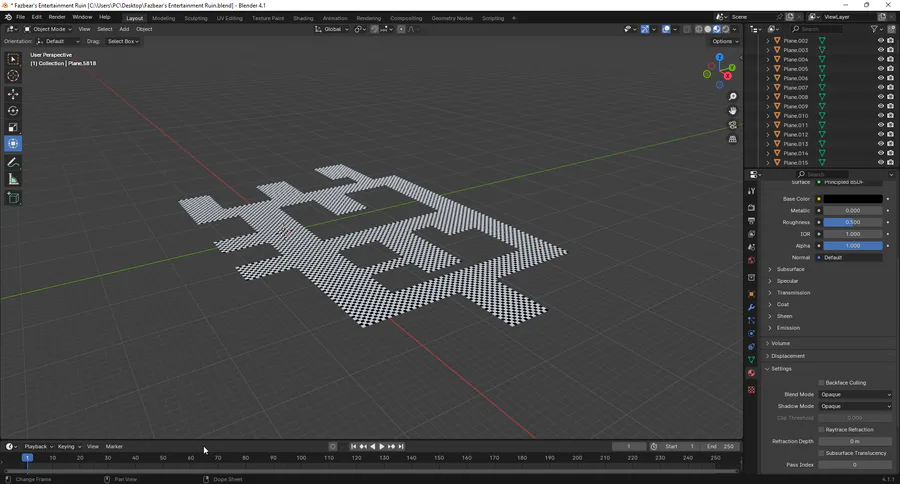Image resolution: width=900 pixels, height=484 pixels.
Task: Open the Material properties tab icon
Action: pos(751,373)
